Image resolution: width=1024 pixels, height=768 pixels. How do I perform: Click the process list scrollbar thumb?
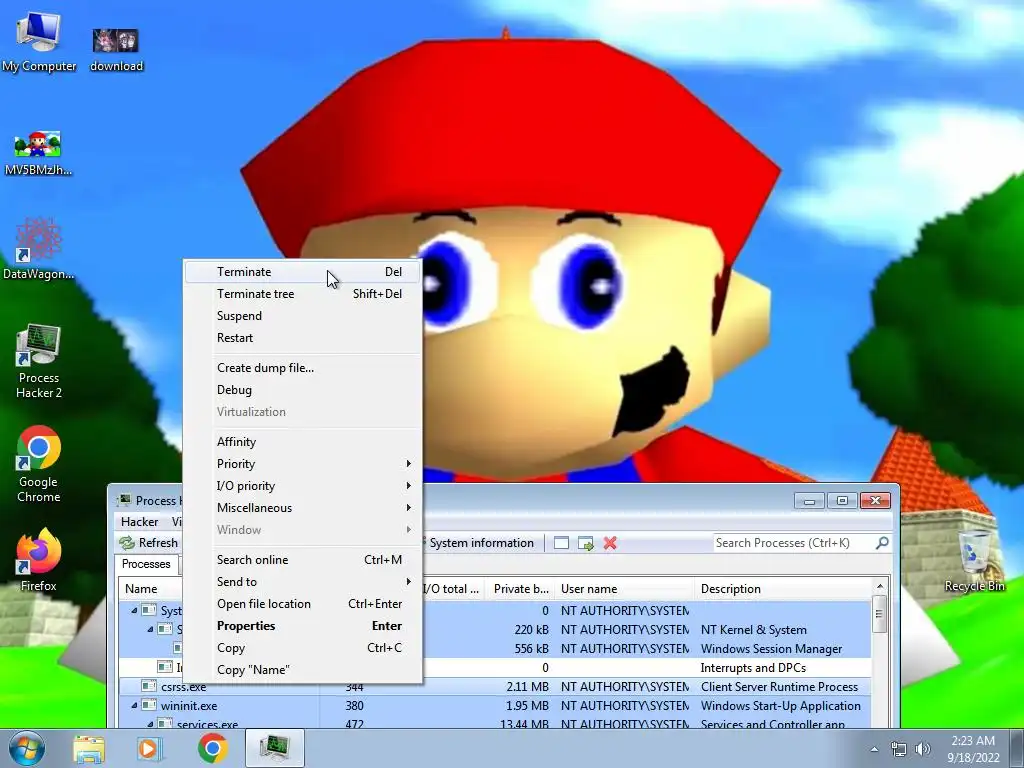click(879, 614)
